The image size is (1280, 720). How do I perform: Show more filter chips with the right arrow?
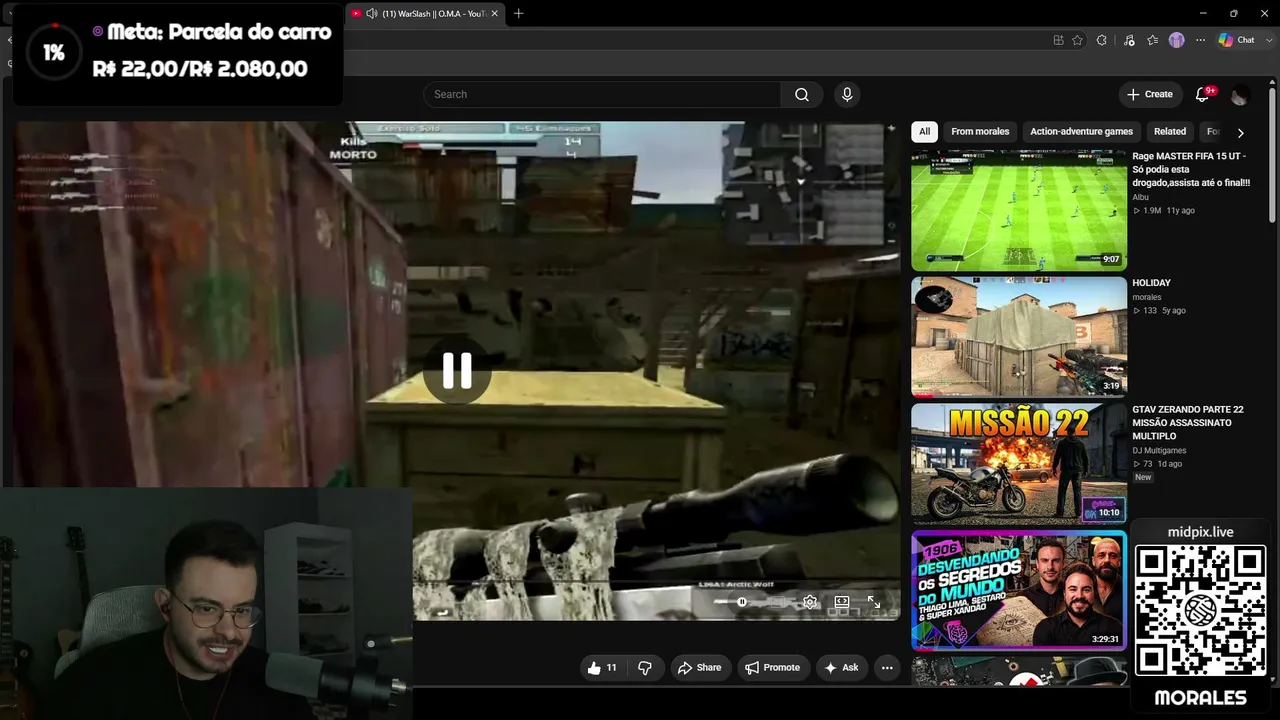(1241, 133)
